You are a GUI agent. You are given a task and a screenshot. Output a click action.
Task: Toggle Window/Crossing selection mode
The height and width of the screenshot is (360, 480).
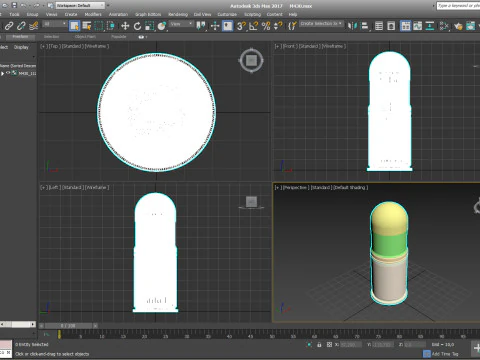pyautogui.click(x=111, y=26)
